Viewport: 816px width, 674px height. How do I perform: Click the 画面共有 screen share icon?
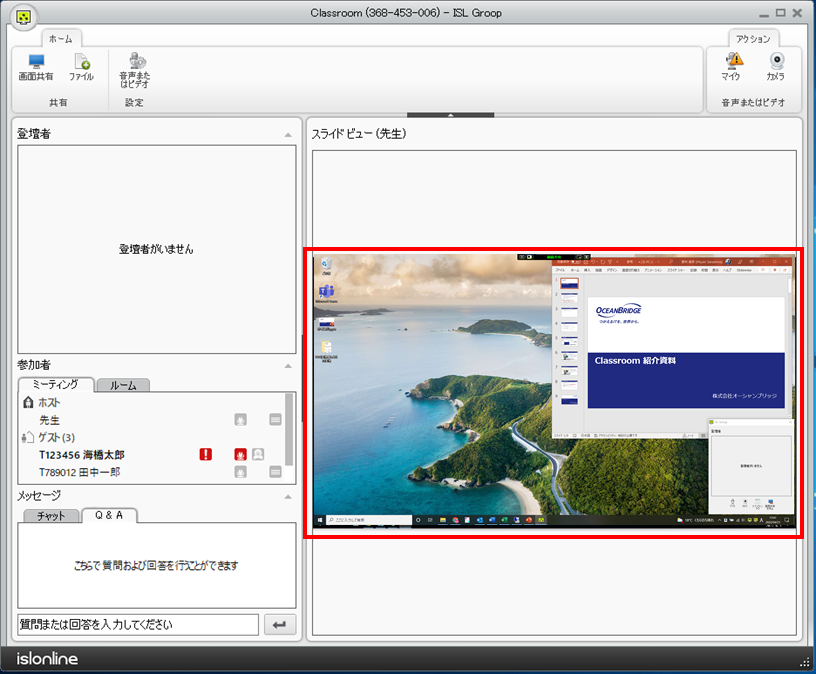36,67
